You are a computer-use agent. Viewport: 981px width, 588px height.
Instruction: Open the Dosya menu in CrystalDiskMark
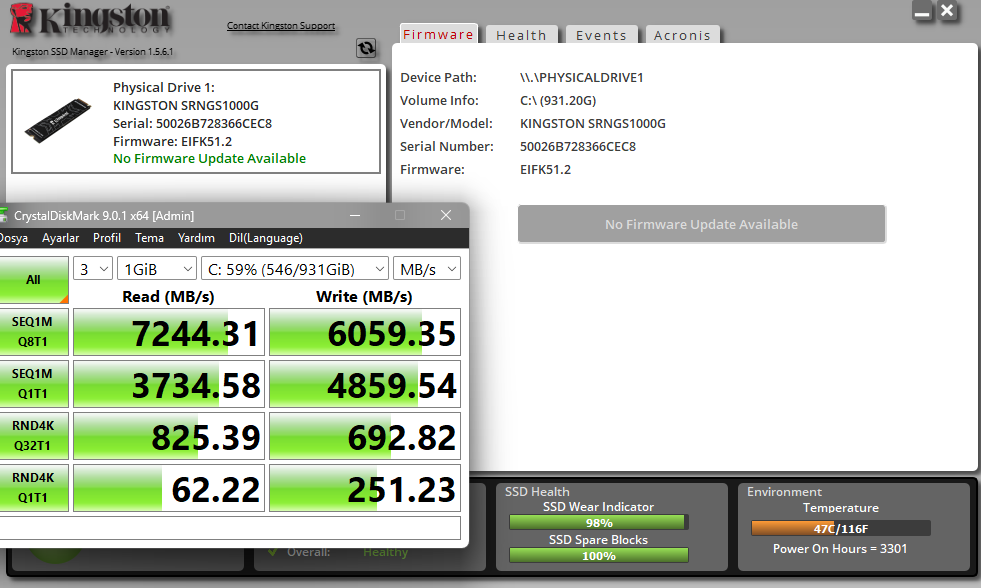[x=13, y=238]
